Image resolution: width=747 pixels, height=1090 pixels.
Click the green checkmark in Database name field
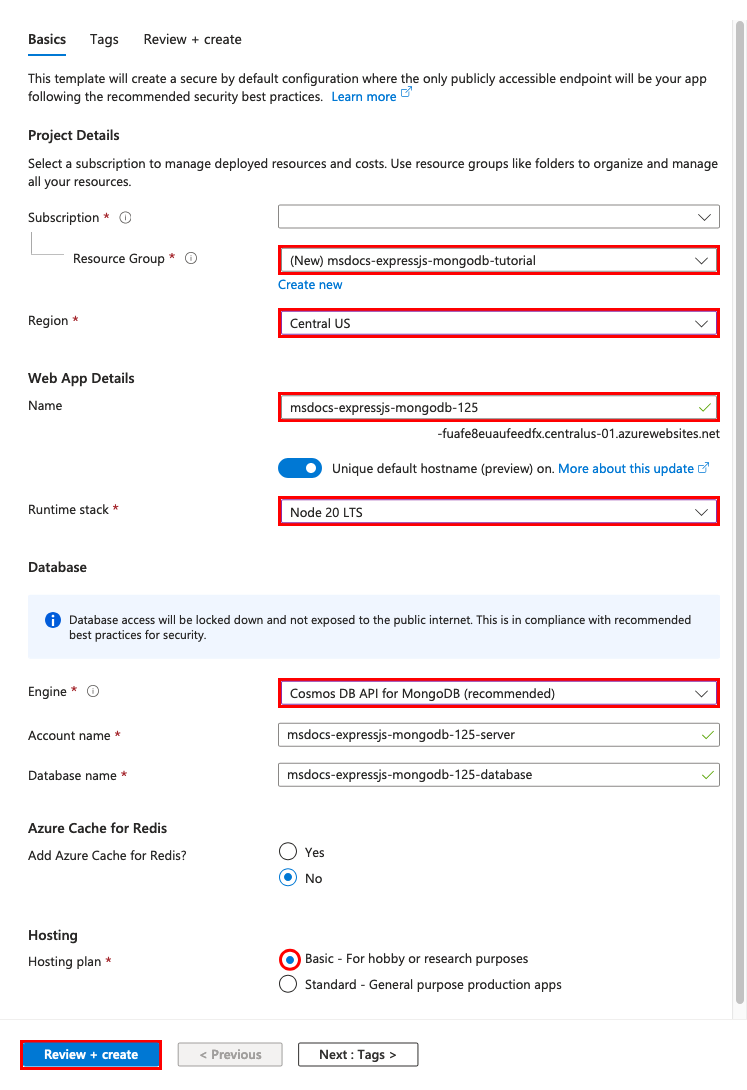[707, 775]
